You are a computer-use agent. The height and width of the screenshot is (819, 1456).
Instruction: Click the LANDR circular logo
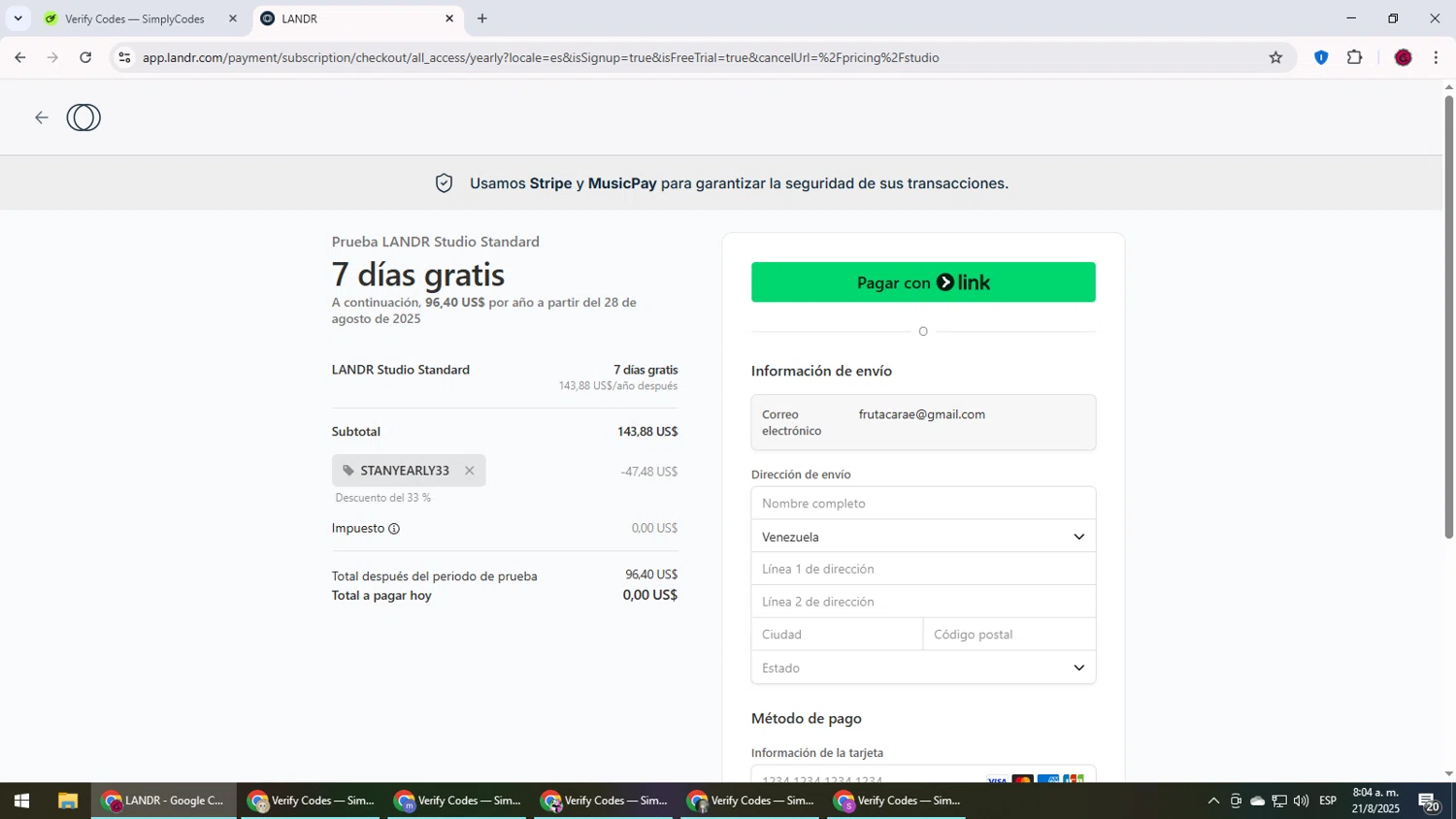click(x=83, y=117)
